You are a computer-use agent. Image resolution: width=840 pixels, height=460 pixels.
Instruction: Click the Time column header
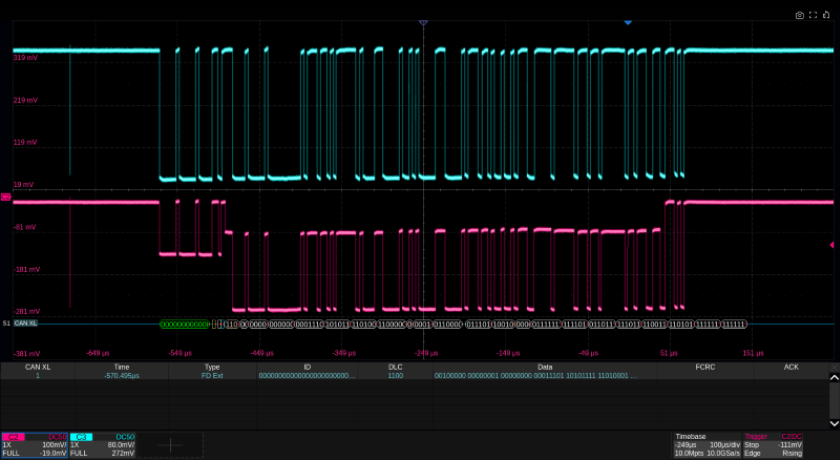(122, 367)
